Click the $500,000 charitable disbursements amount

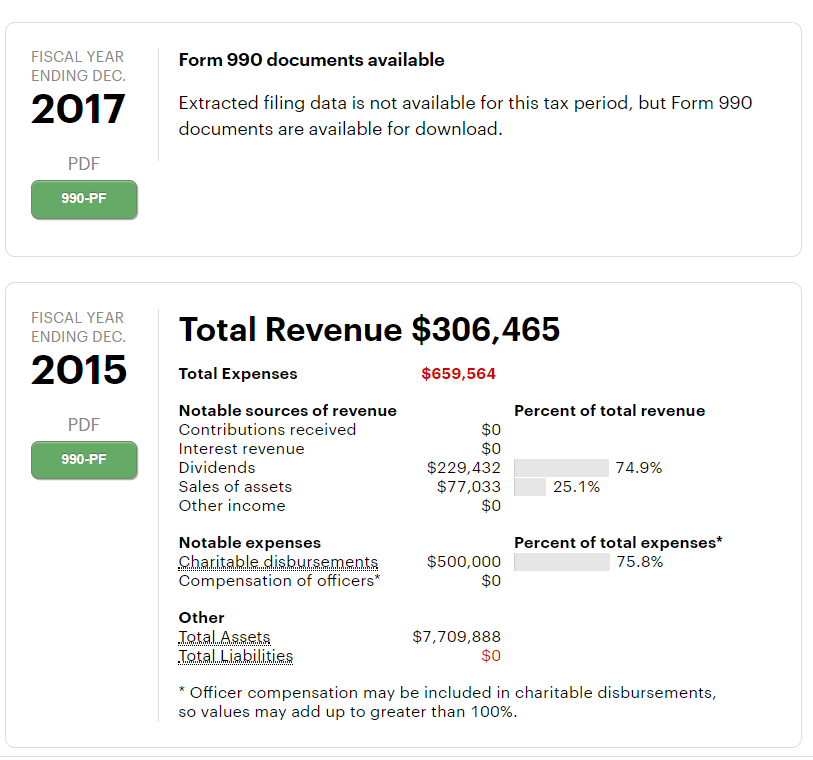(464, 561)
